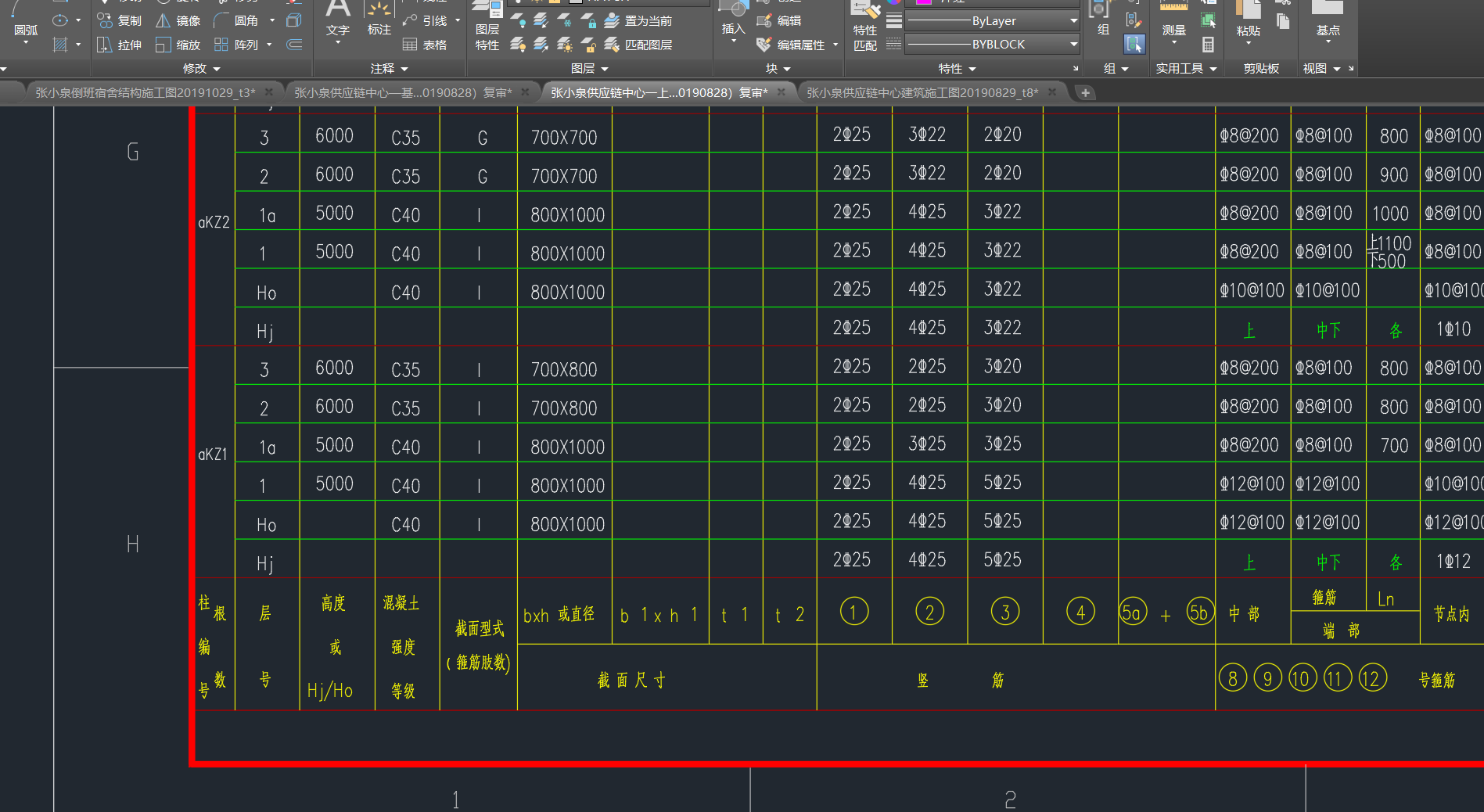
Task: Open the 特性 panel dialog launcher arrow
Action: pos(1076,69)
